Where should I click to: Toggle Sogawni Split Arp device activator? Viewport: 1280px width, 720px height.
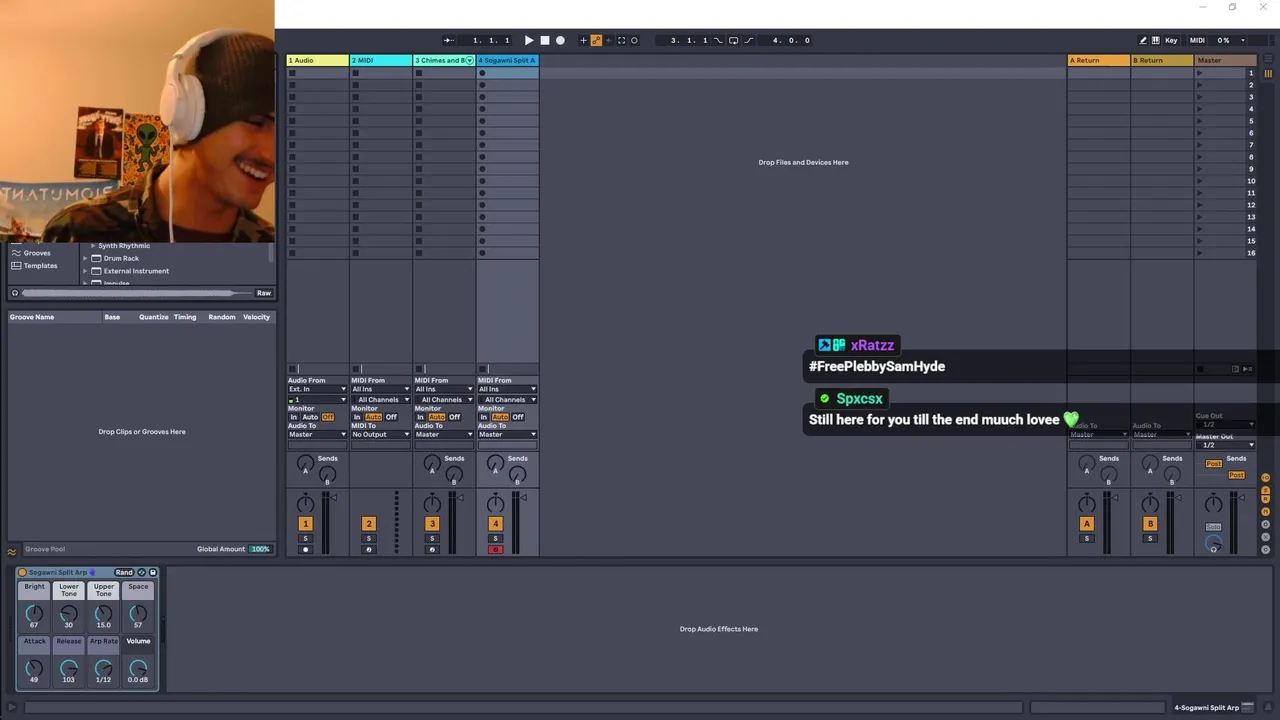(x=22, y=572)
